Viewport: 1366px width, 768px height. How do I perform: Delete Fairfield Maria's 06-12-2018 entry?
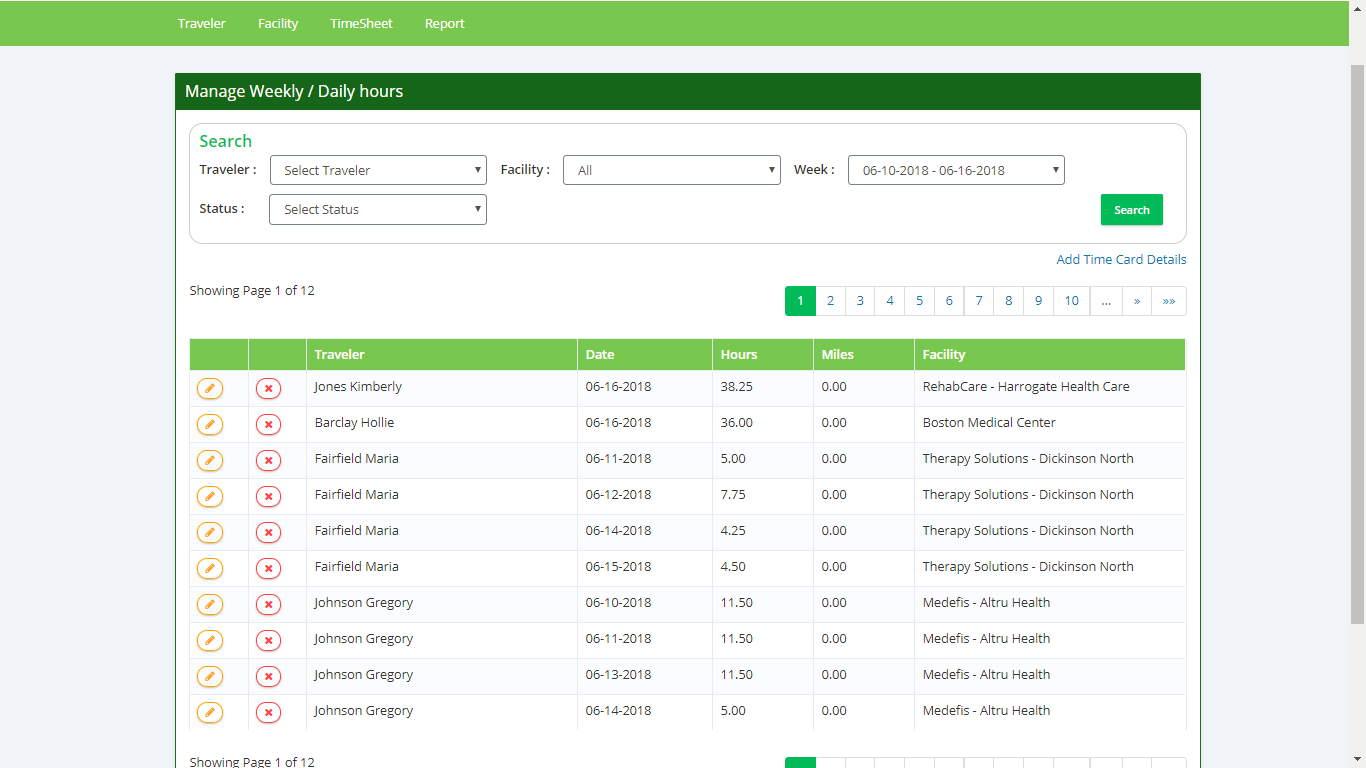[268, 496]
